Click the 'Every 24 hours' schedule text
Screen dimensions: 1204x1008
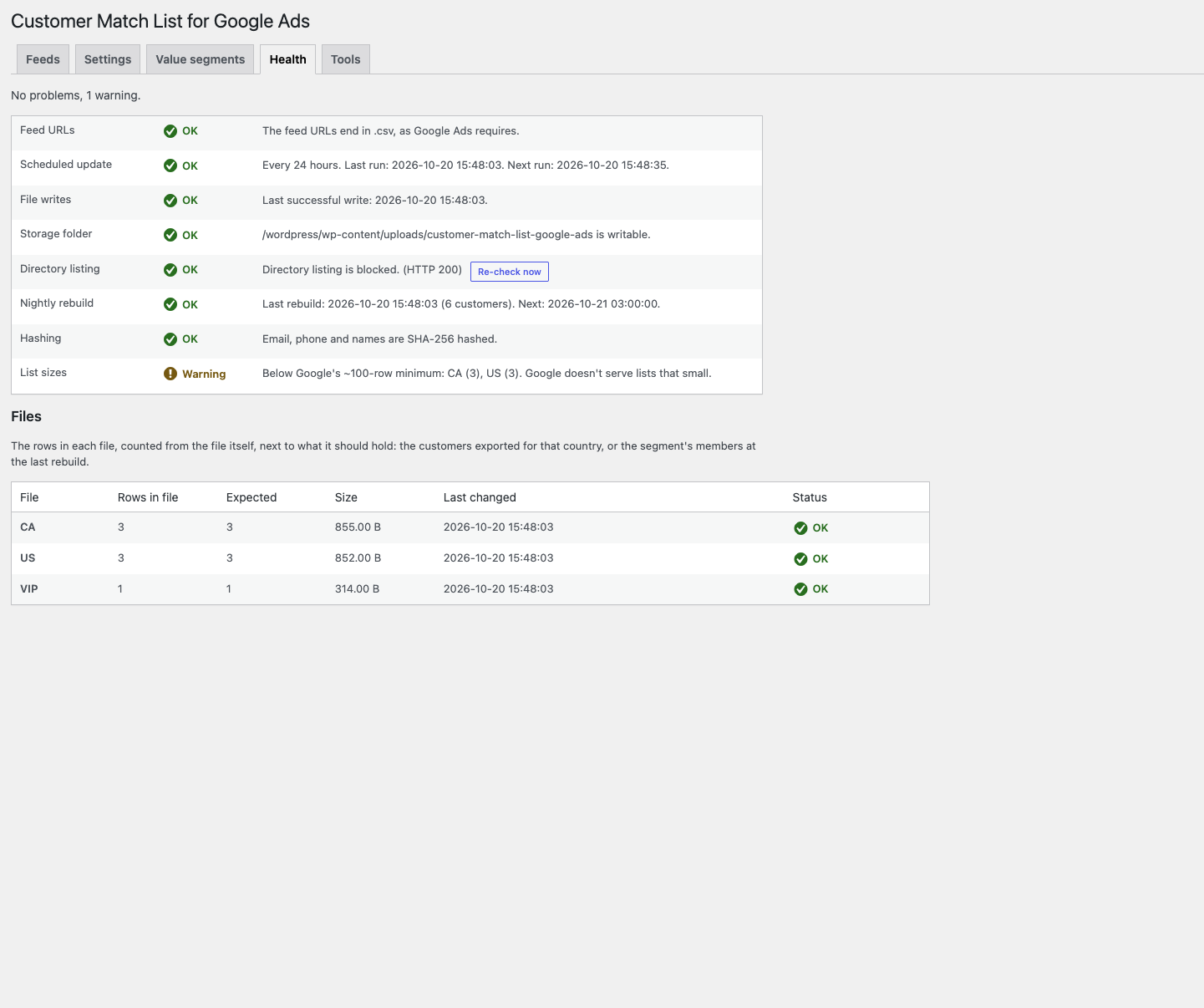coord(465,165)
